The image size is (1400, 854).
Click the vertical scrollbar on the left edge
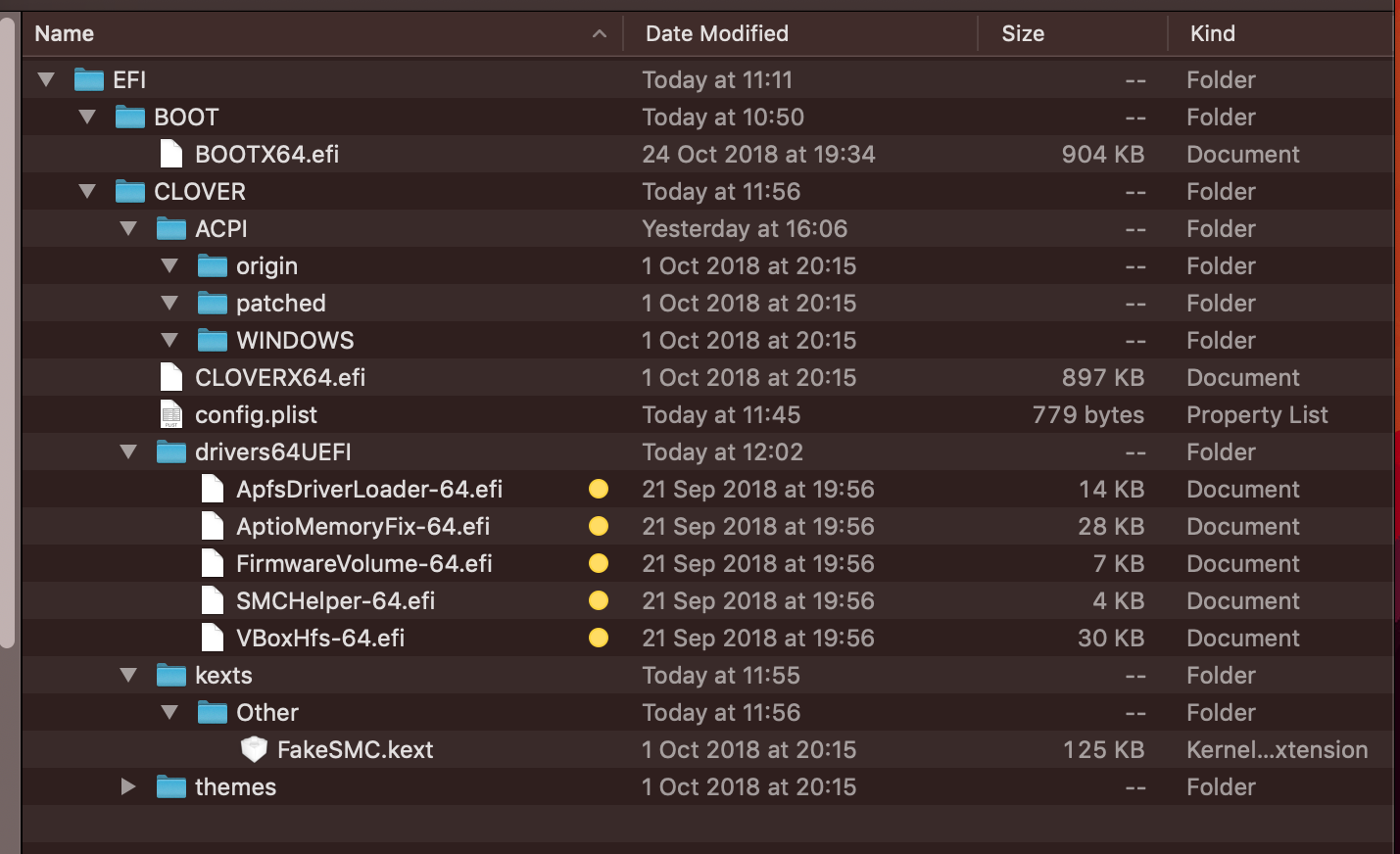[x=8, y=333]
